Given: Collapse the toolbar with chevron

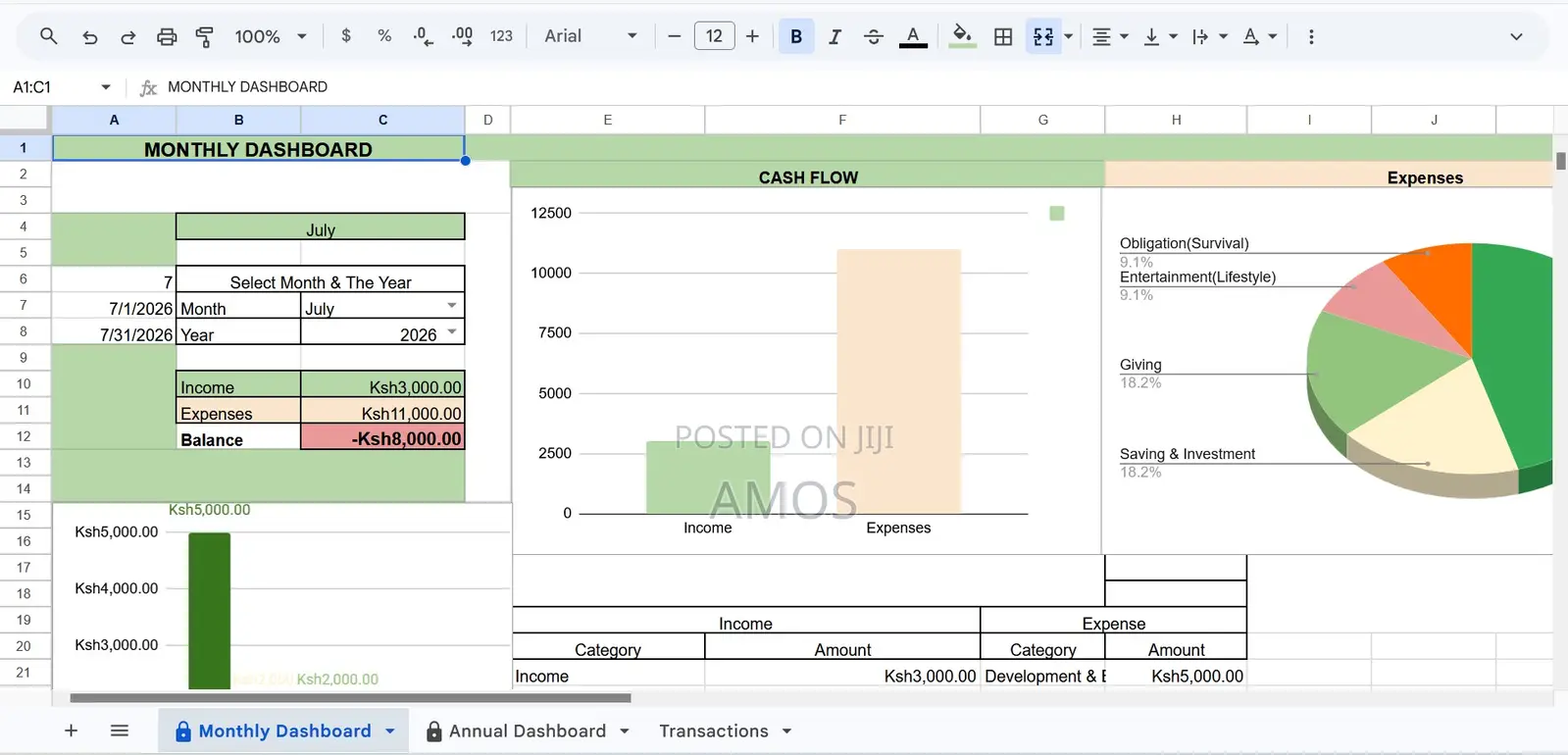Looking at the screenshot, I should (x=1516, y=36).
